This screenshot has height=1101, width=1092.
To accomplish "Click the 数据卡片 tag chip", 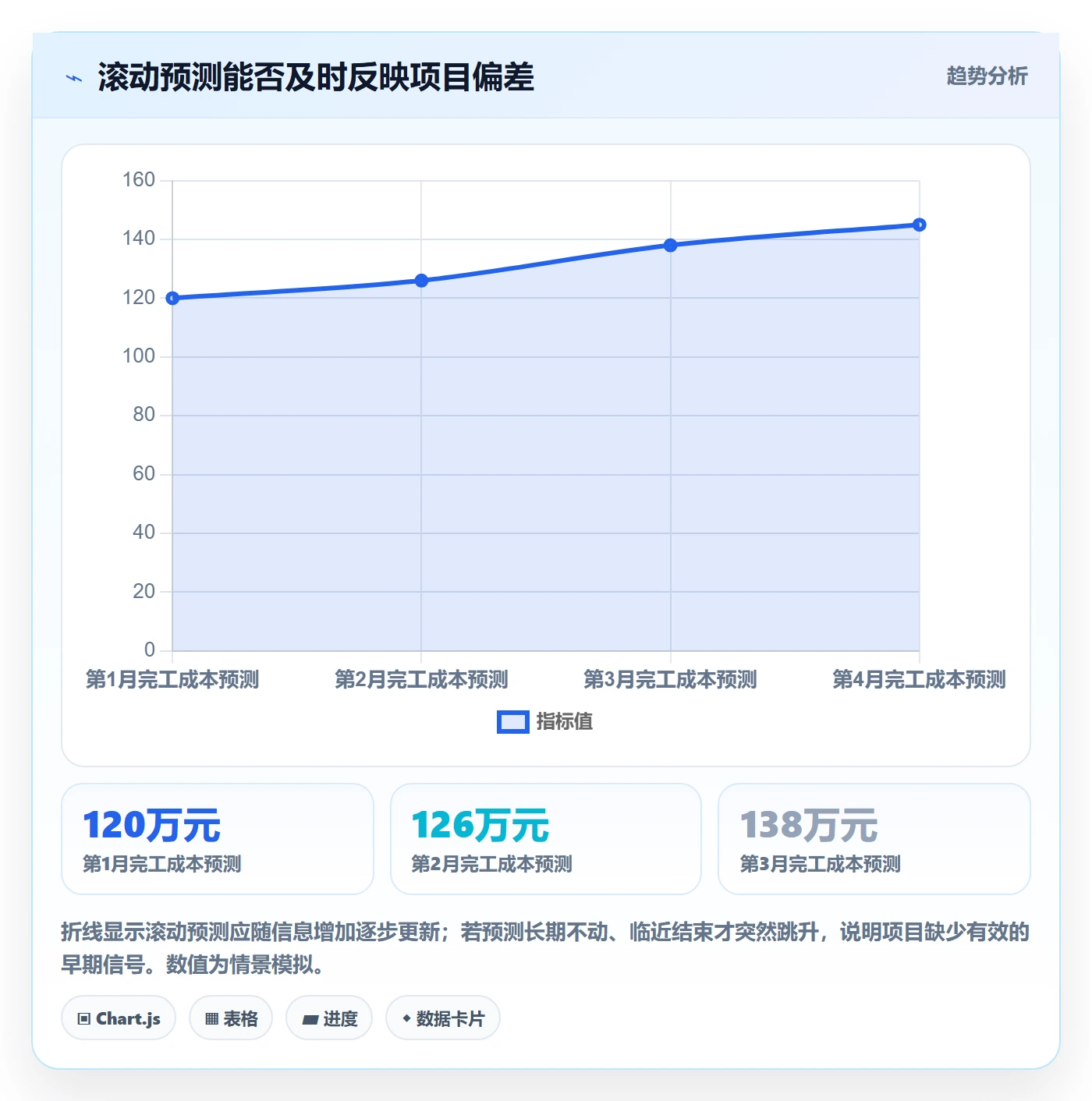I will pyautogui.click(x=443, y=1018).
